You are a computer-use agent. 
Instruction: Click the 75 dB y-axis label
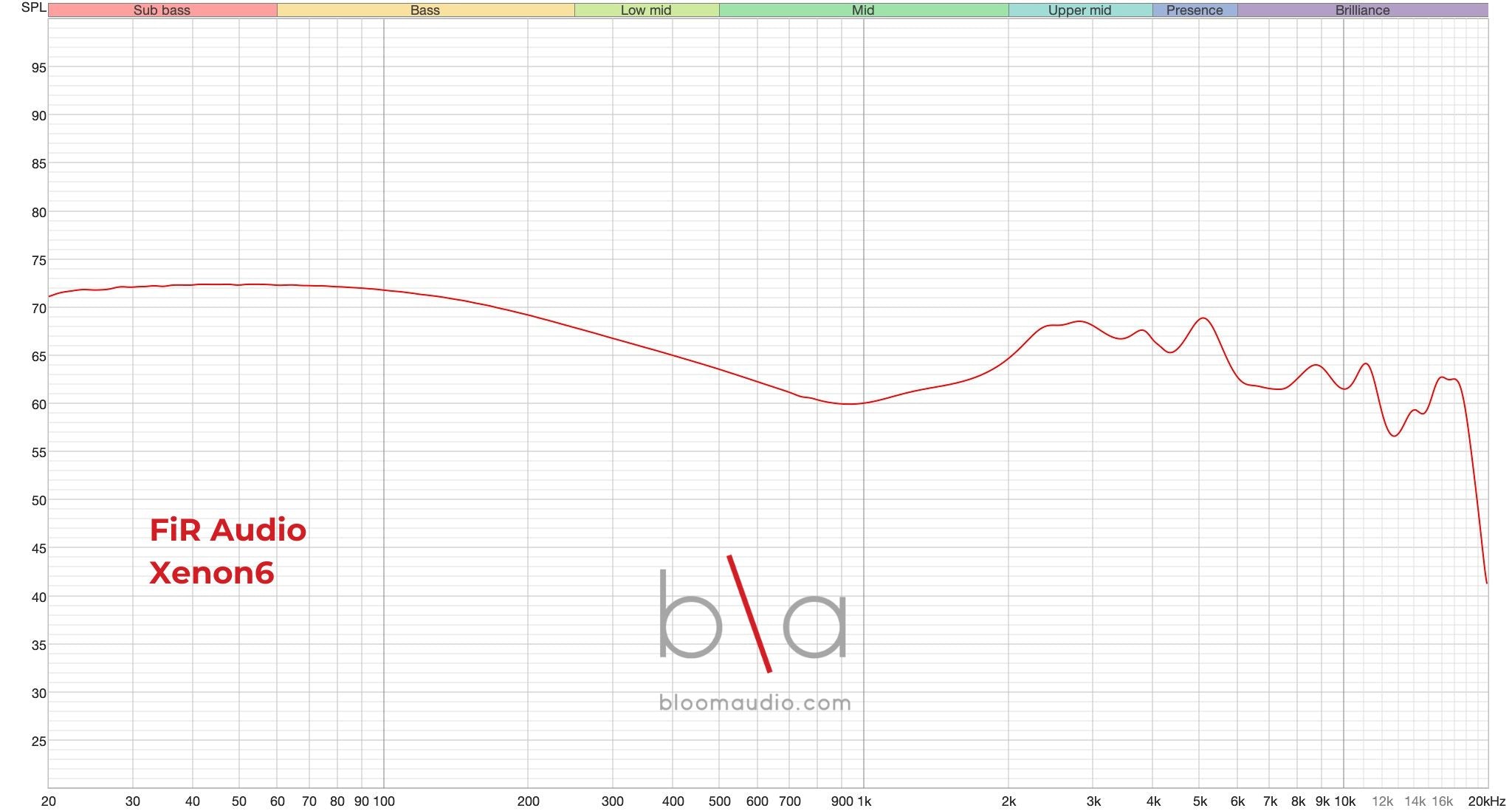(x=38, y=261)
